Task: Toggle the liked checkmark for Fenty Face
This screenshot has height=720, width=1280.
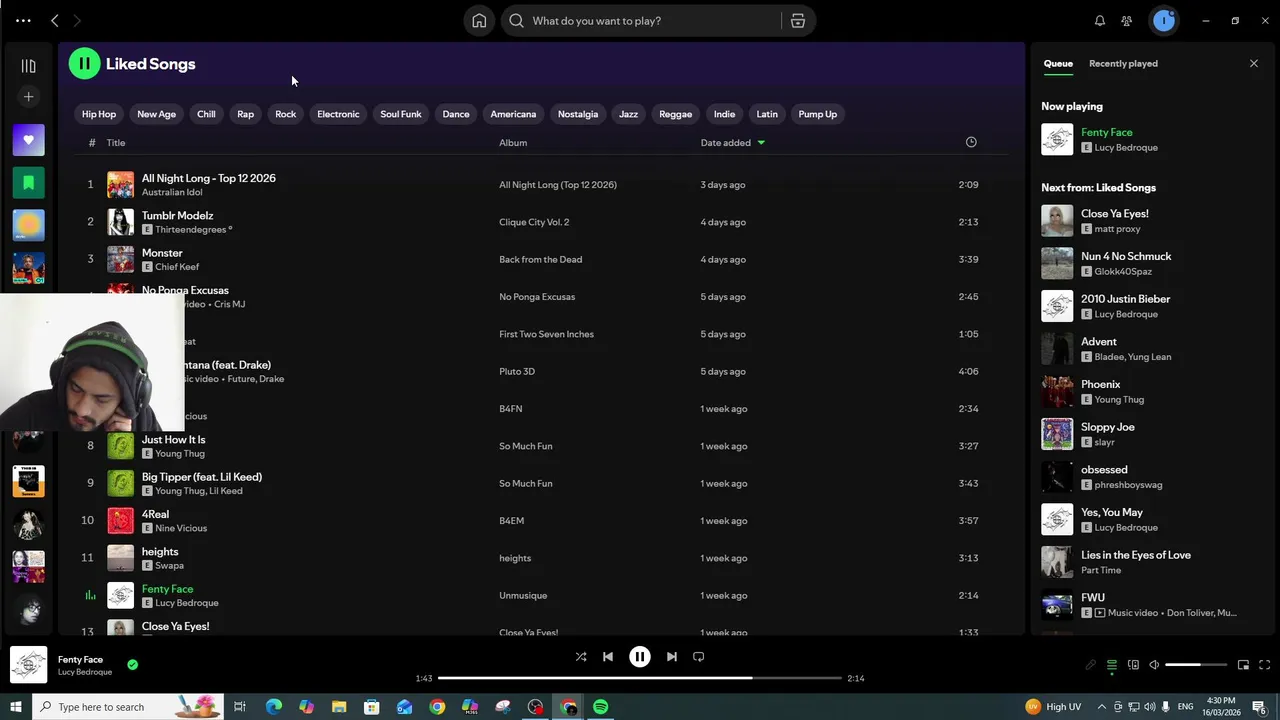Action: pos(133,664)
